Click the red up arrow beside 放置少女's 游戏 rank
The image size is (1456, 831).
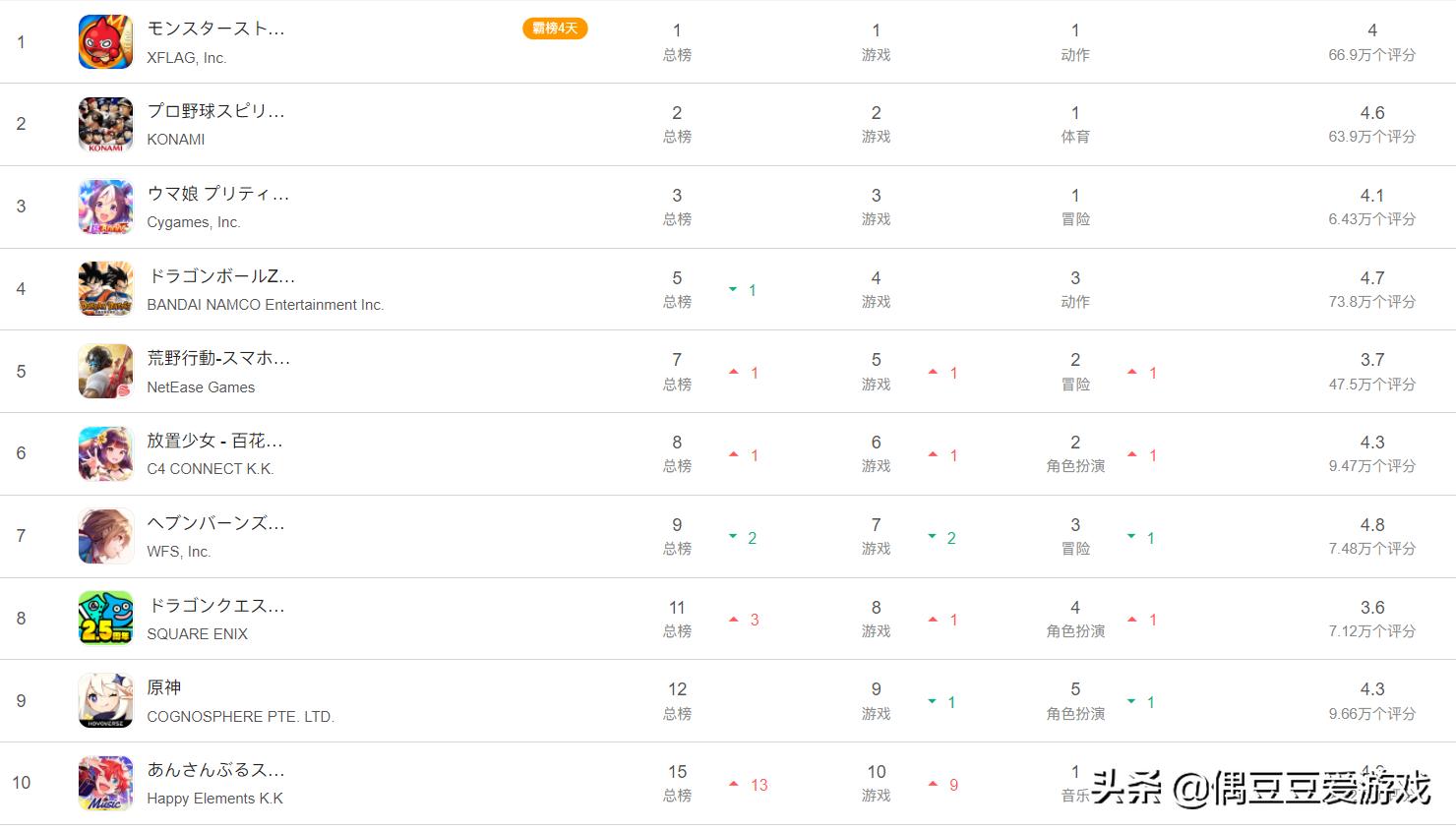(933, 455)
